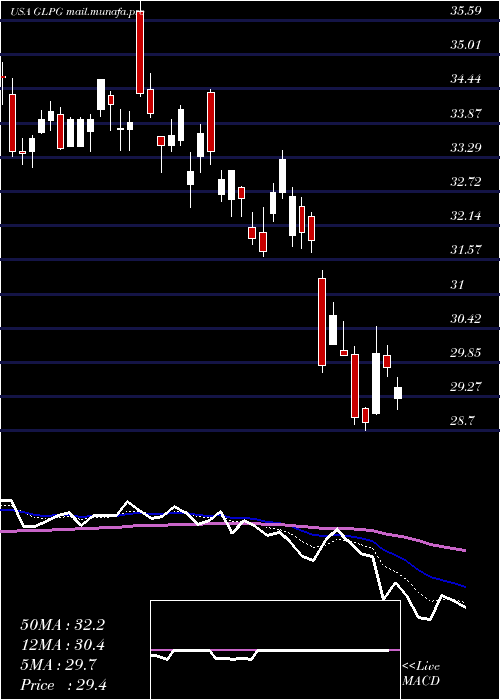500x700 pixels.
Task: Click the large red gap-down candle near 31
Action: pos(322,321)
